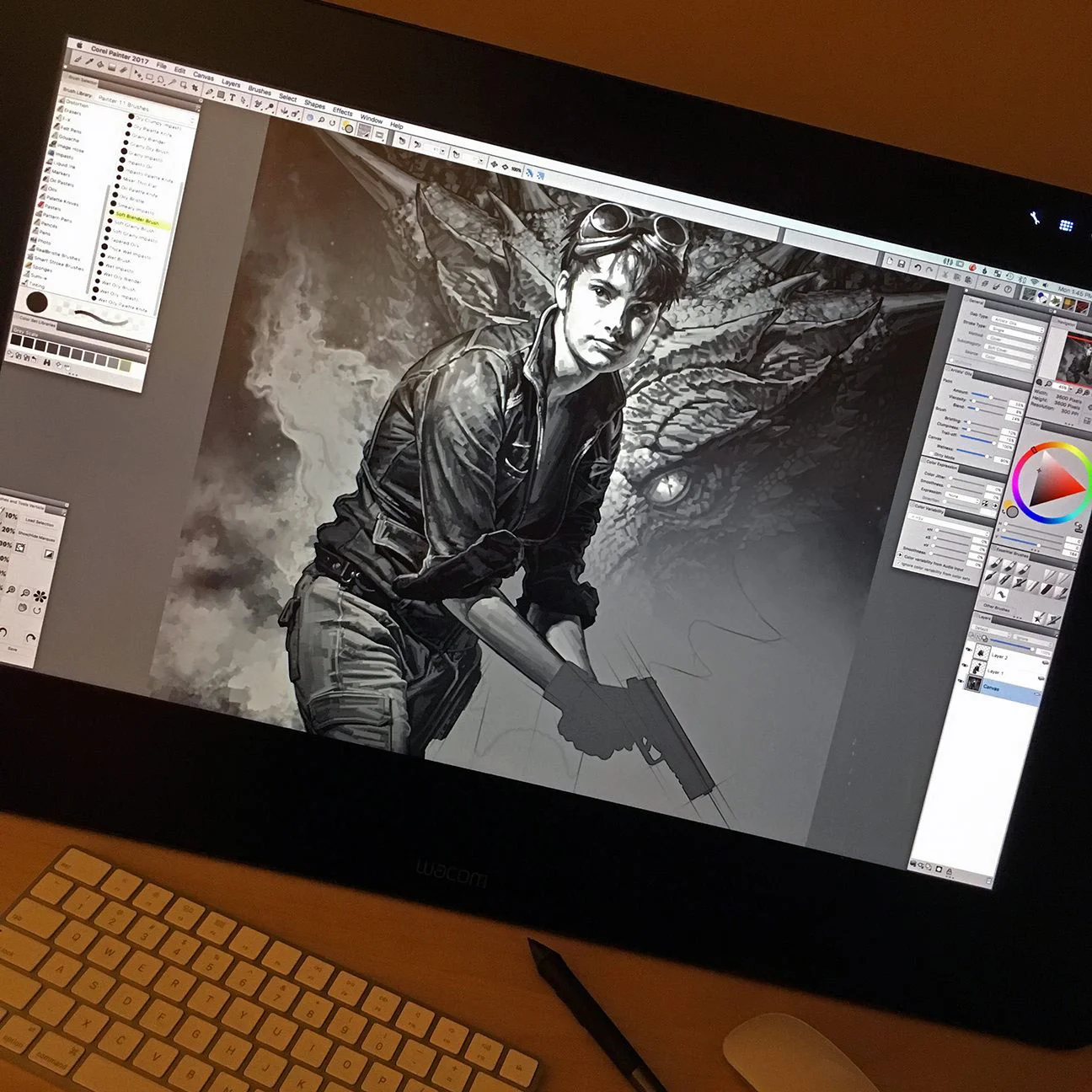The width and height of the screenshot is (1092, 1092).
Task: Click the Bluetooth icon in menu bar
Action: coord(1022,279)
